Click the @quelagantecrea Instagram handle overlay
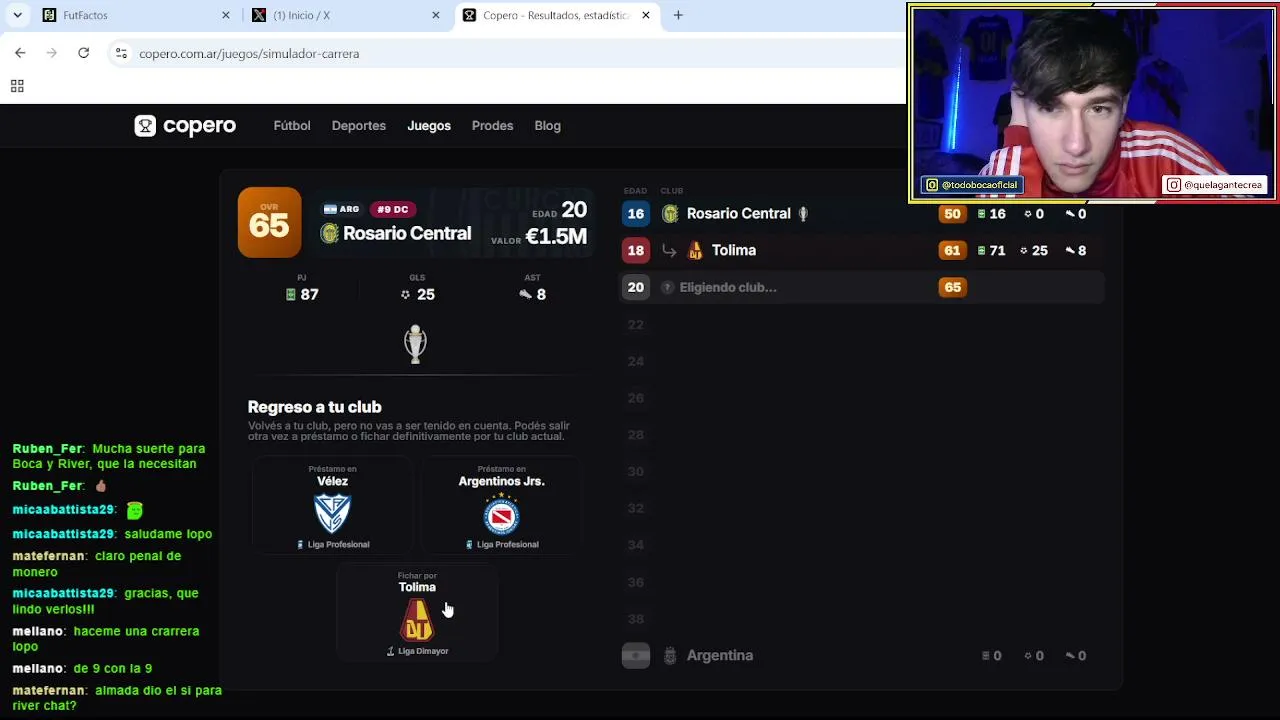 click(1215, 185)
